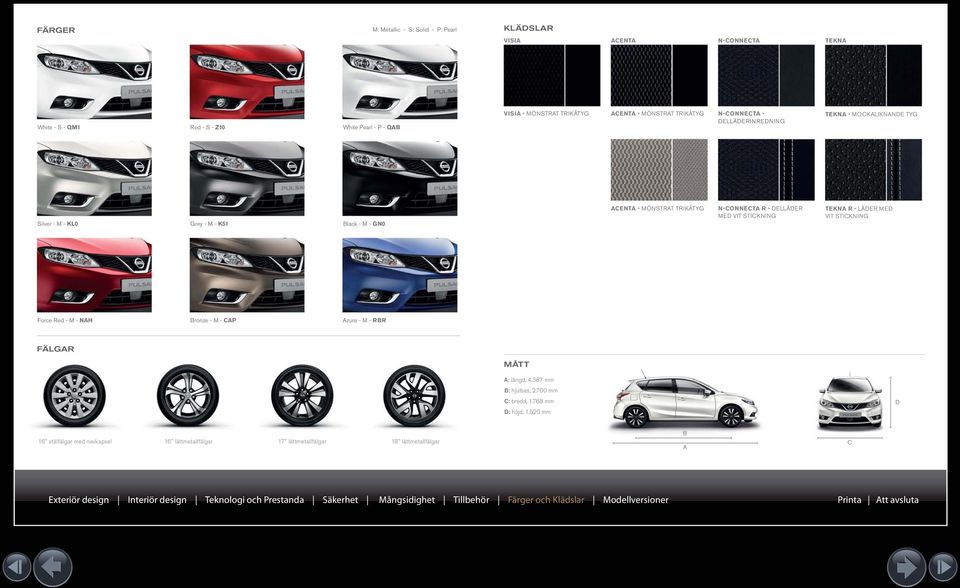Pick the Azure RBR car color image
This screenshot has height=588, width=960.
point(400,275)
